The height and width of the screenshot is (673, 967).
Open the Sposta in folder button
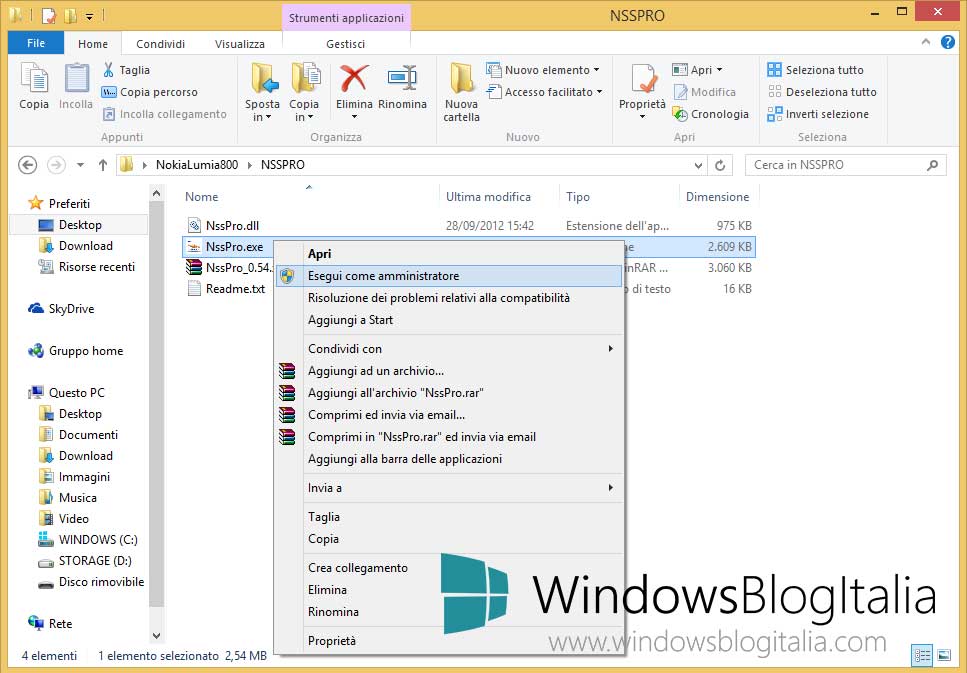click(263, 92)
